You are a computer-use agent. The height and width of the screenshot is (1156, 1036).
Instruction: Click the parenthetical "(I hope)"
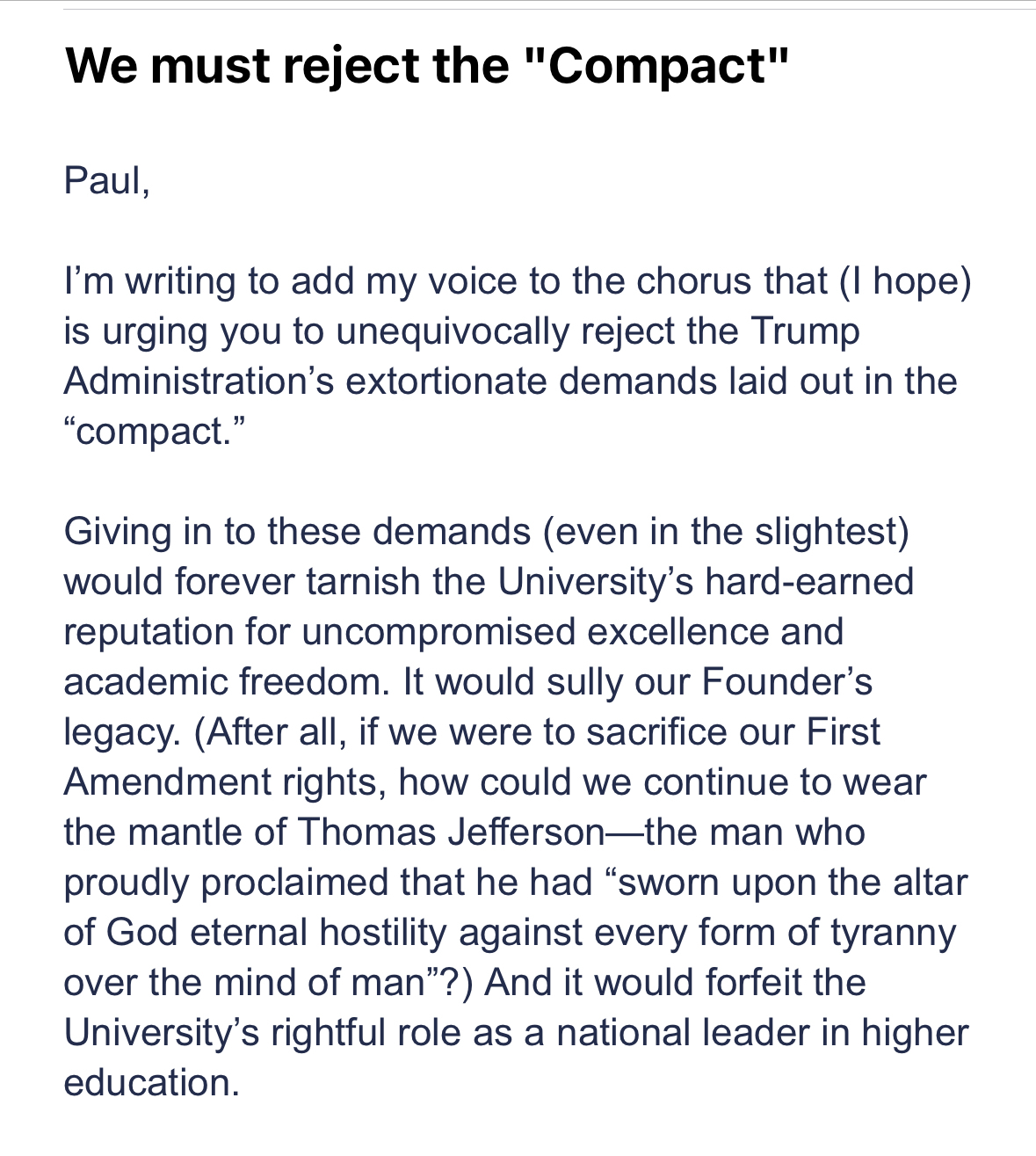point(904,281)
